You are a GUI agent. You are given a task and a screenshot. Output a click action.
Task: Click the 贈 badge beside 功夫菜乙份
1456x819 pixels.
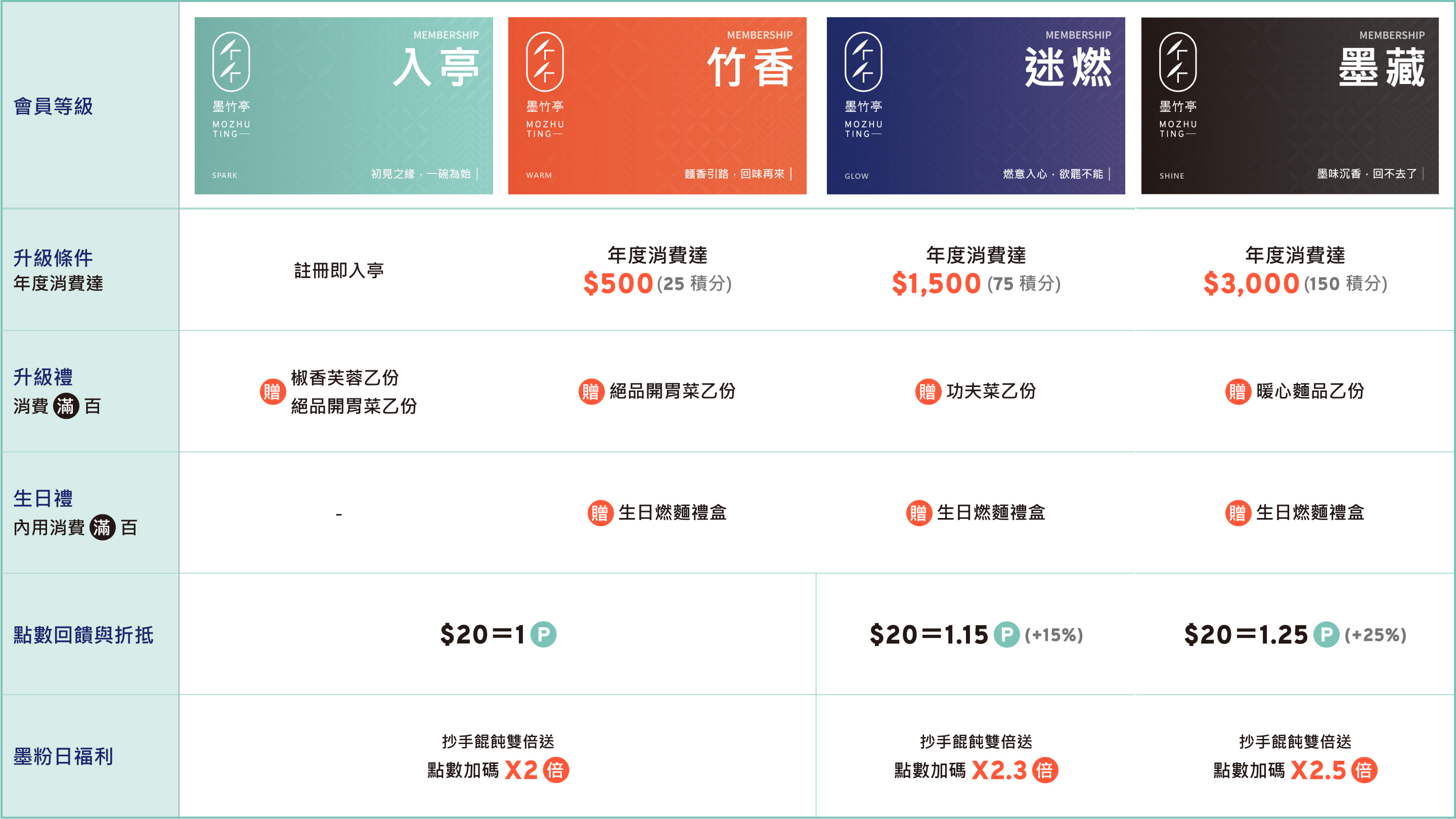(928, 391)
